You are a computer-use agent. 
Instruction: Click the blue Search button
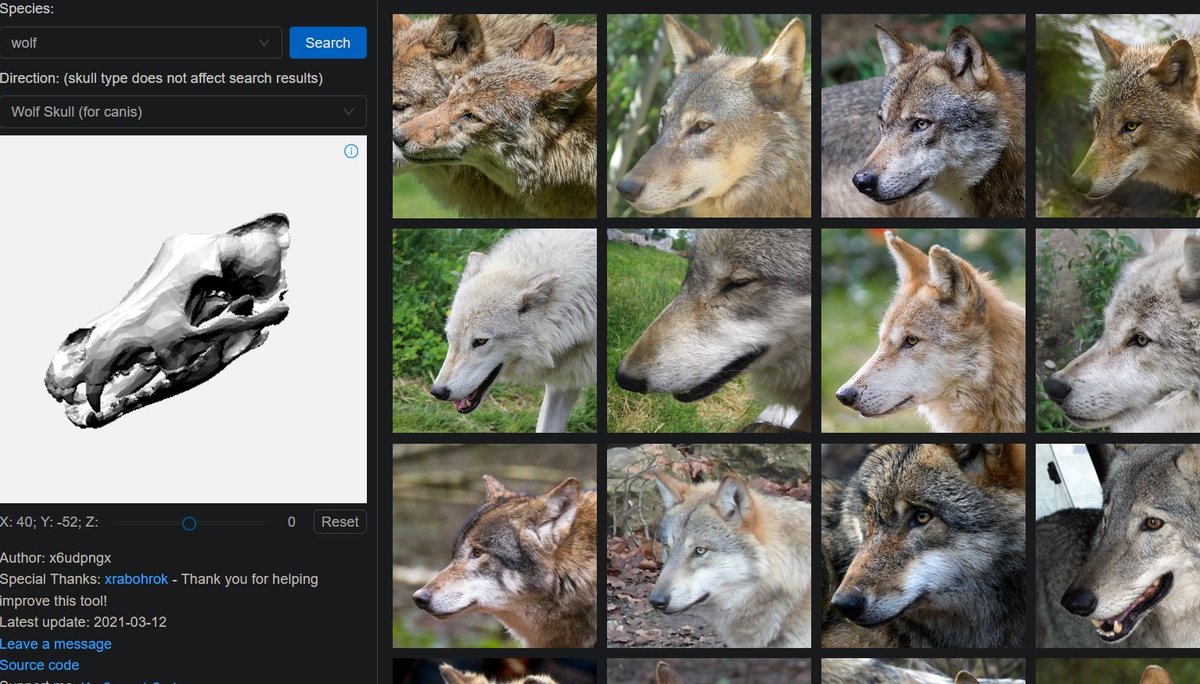coord(327,42)
